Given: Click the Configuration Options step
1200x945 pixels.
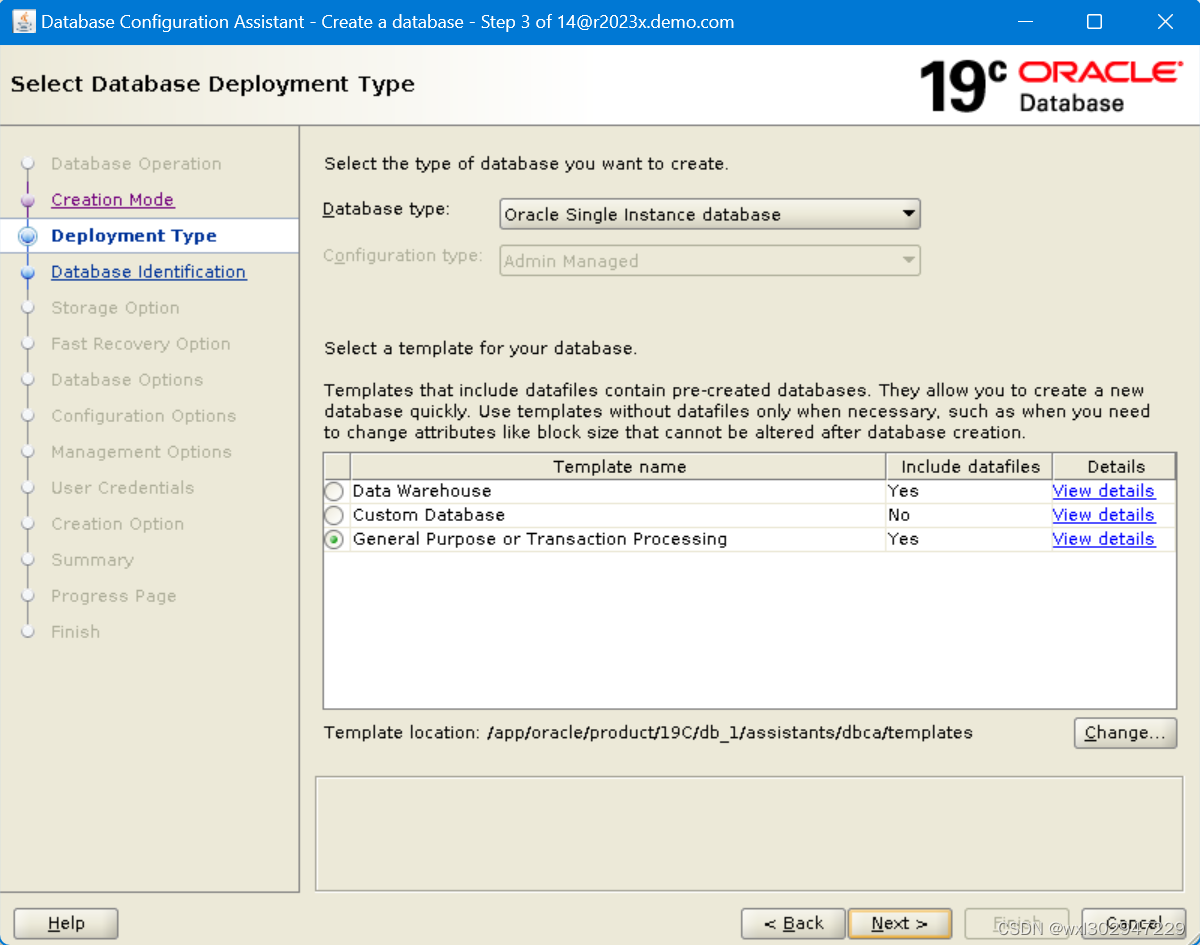Looking at the screenshot, I should (143, 416).
